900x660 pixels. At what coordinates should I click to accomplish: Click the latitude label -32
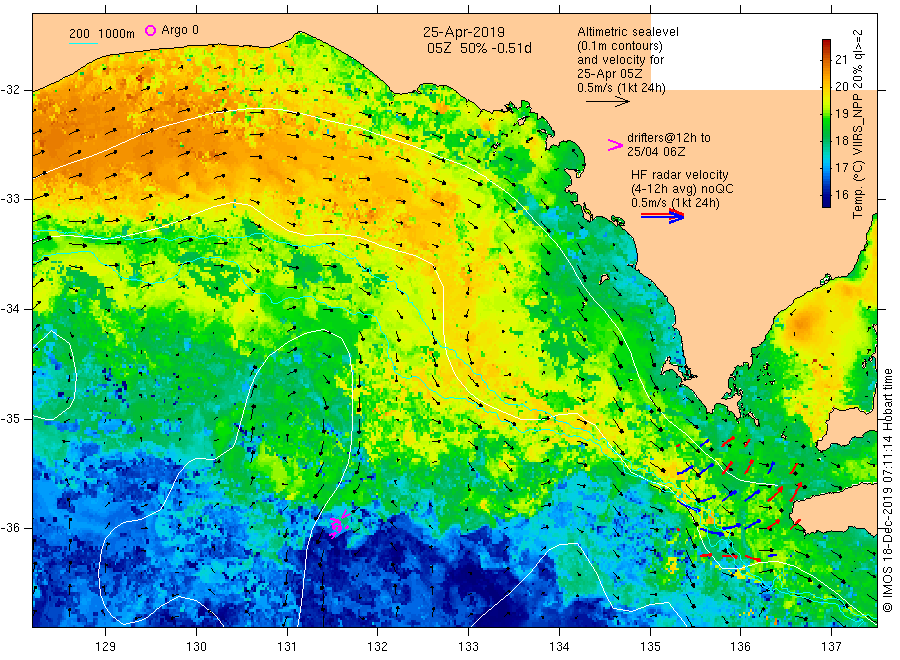pos(11,90)
